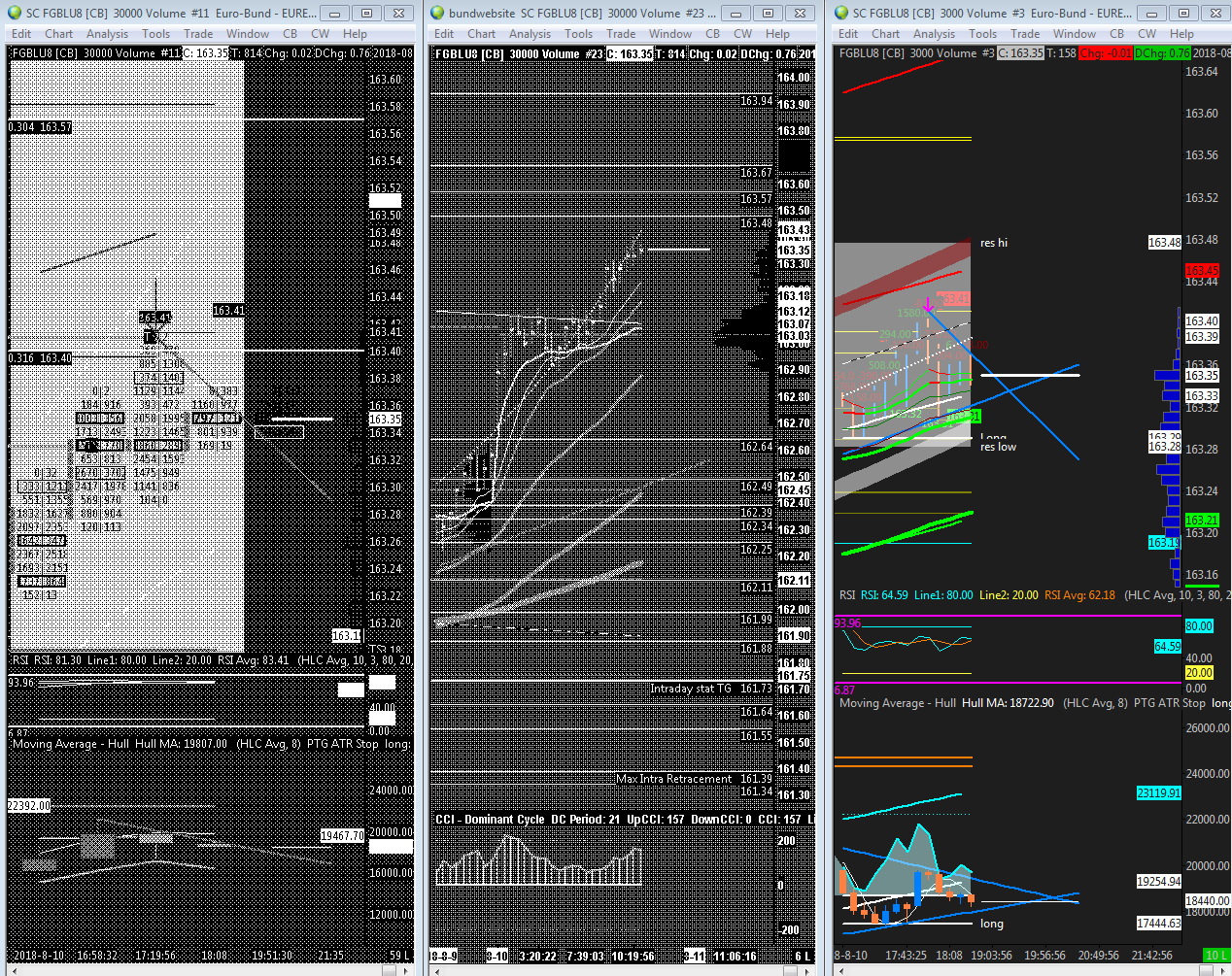Click the 'res hi' label on chart #3
The width and height of the screenshot is (1232, 976).
pos(993,243)
